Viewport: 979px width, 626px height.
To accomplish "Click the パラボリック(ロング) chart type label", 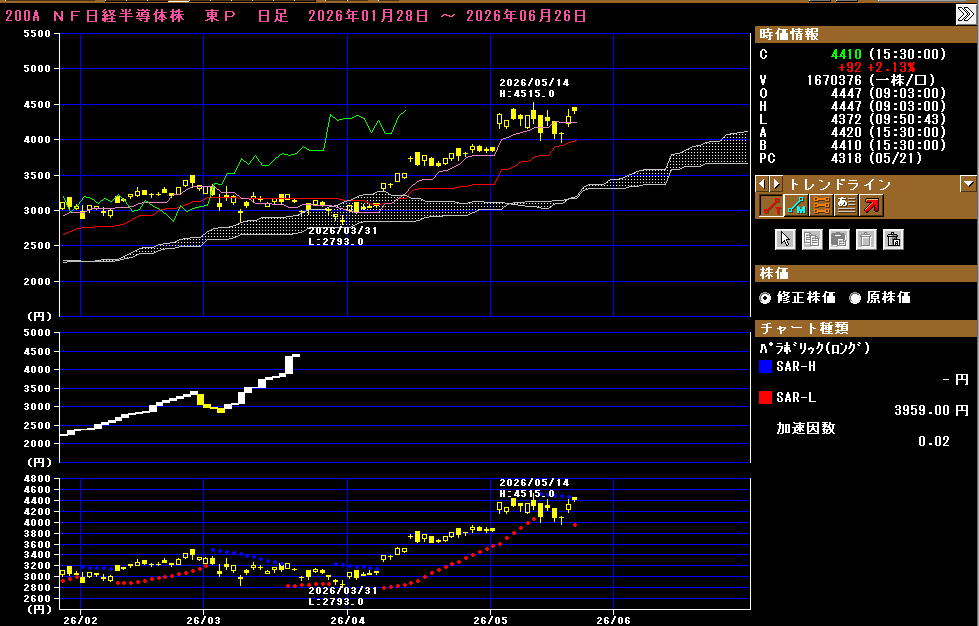I will 815,348.
